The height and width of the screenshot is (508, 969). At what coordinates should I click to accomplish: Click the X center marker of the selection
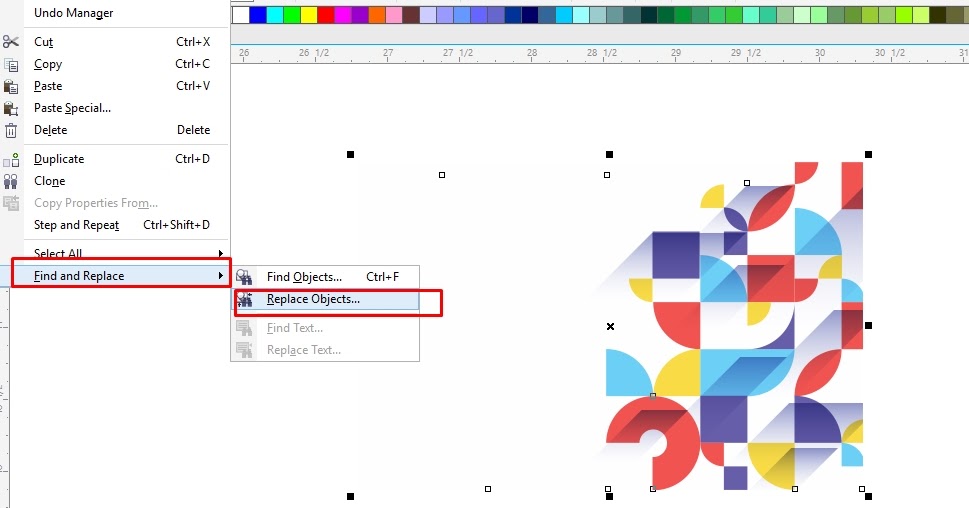(611, 326)
